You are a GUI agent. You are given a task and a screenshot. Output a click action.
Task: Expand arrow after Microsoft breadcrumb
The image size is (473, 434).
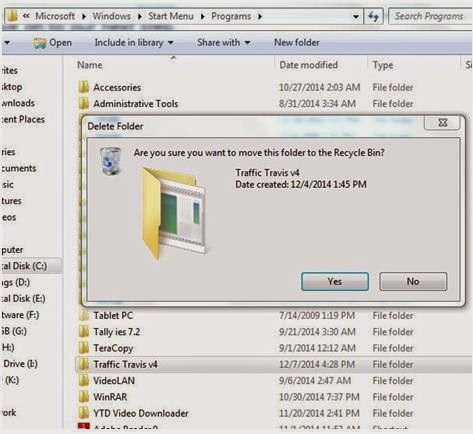[x=84, y=16]
